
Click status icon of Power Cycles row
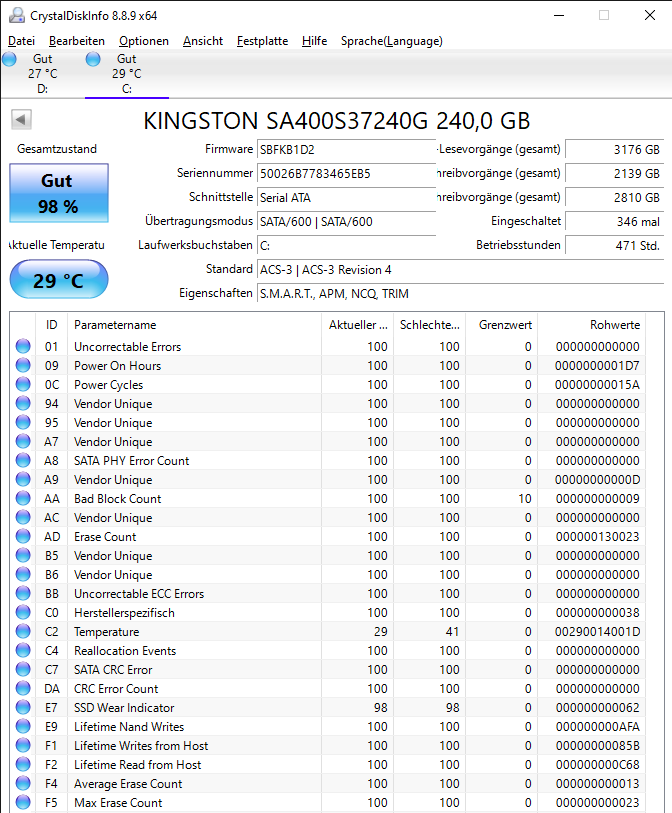point(23,384)
